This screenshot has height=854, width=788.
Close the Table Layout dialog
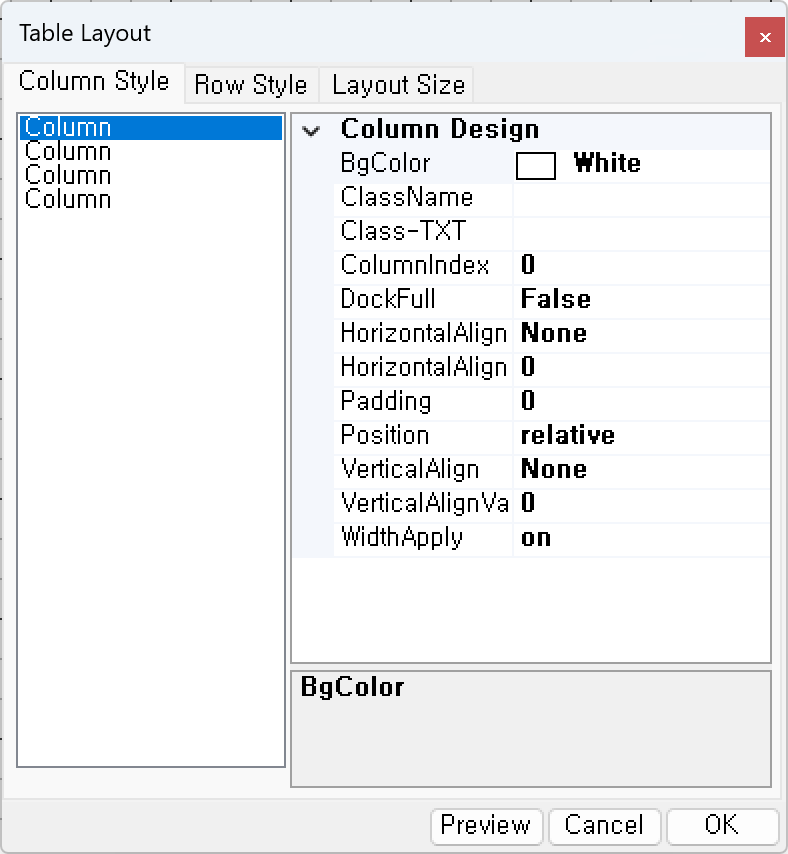(x=764, y=35)
